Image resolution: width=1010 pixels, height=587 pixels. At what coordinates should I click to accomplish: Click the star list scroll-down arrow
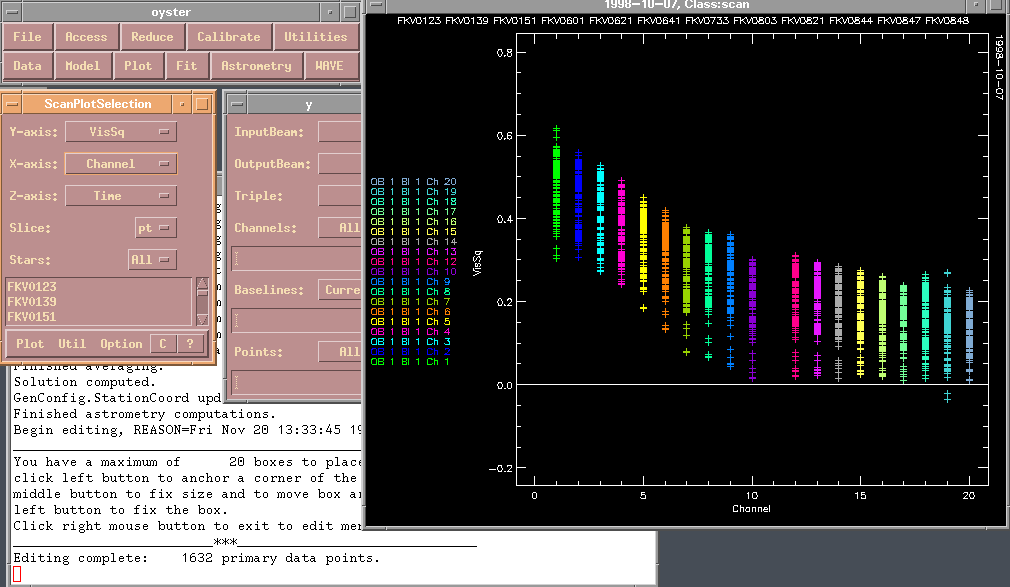point(203,319)
